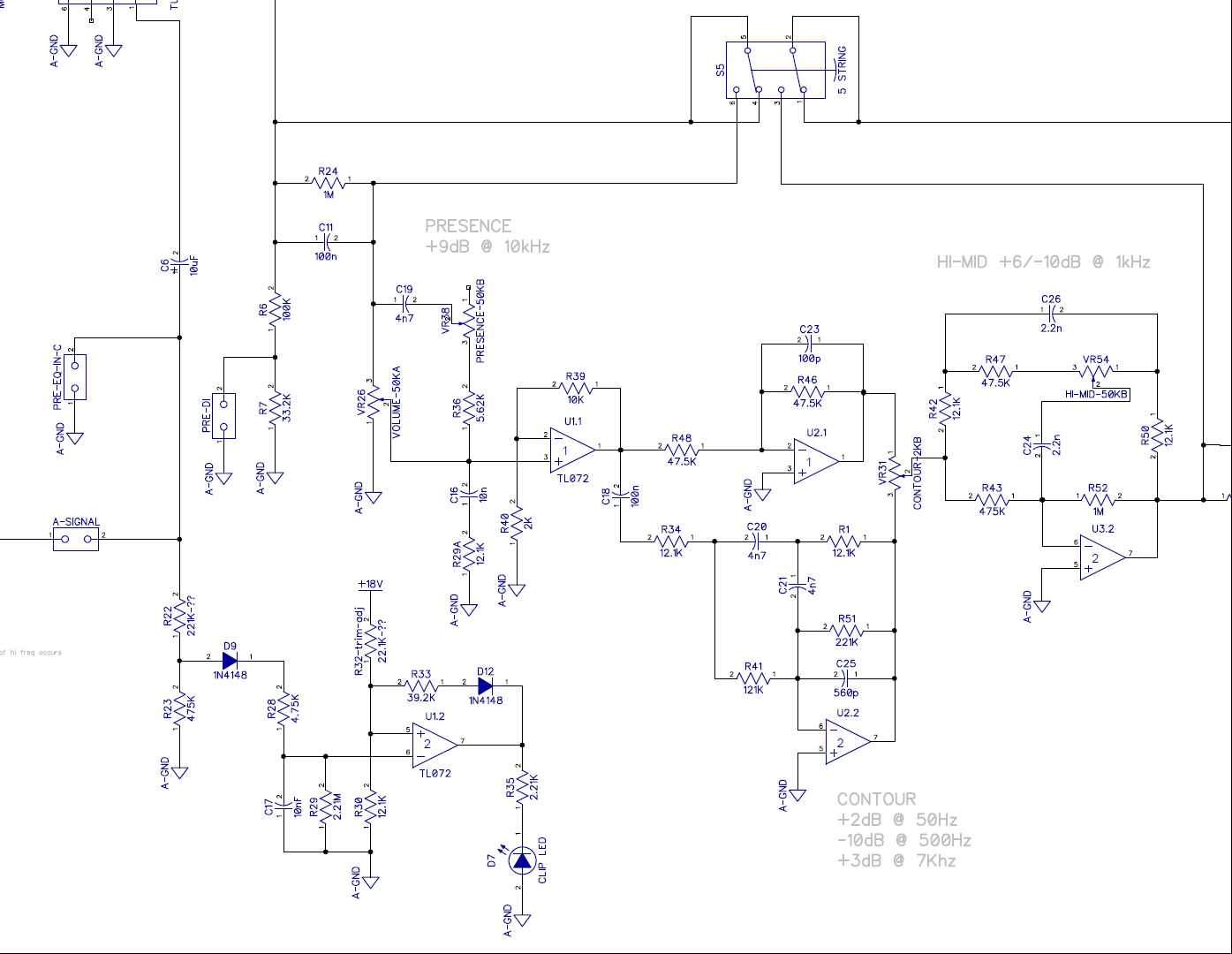Select resistor R29A 12.1K
This screenshot has height=954, width=1232.
point(469,555)
